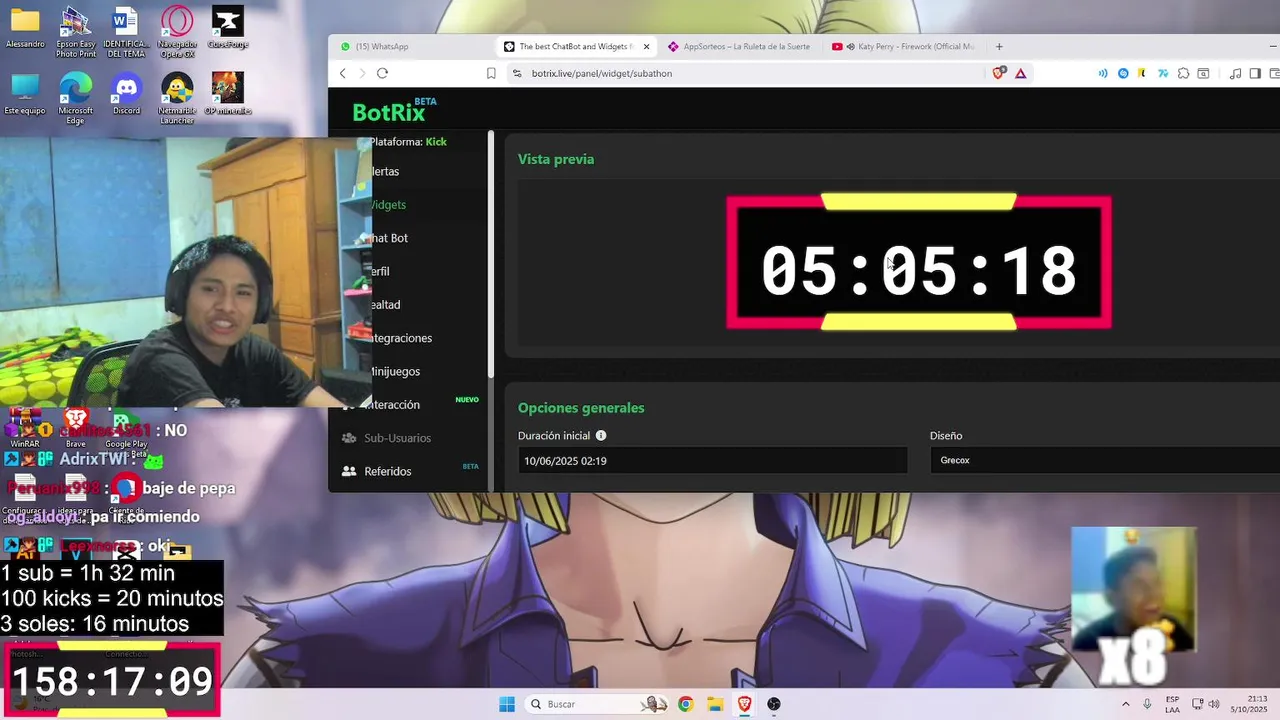Open Minijuegos in BotRix sidebar
The width and height of the screenshot is (1280, 720).
pyautogui.click(x=395, y=371)
